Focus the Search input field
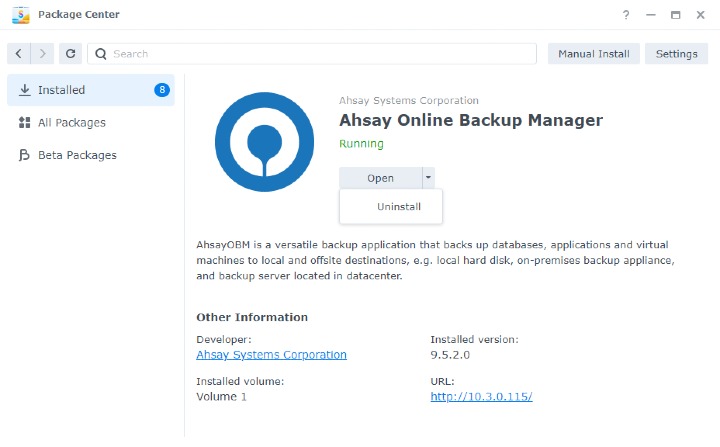 [x=320, y=54]
